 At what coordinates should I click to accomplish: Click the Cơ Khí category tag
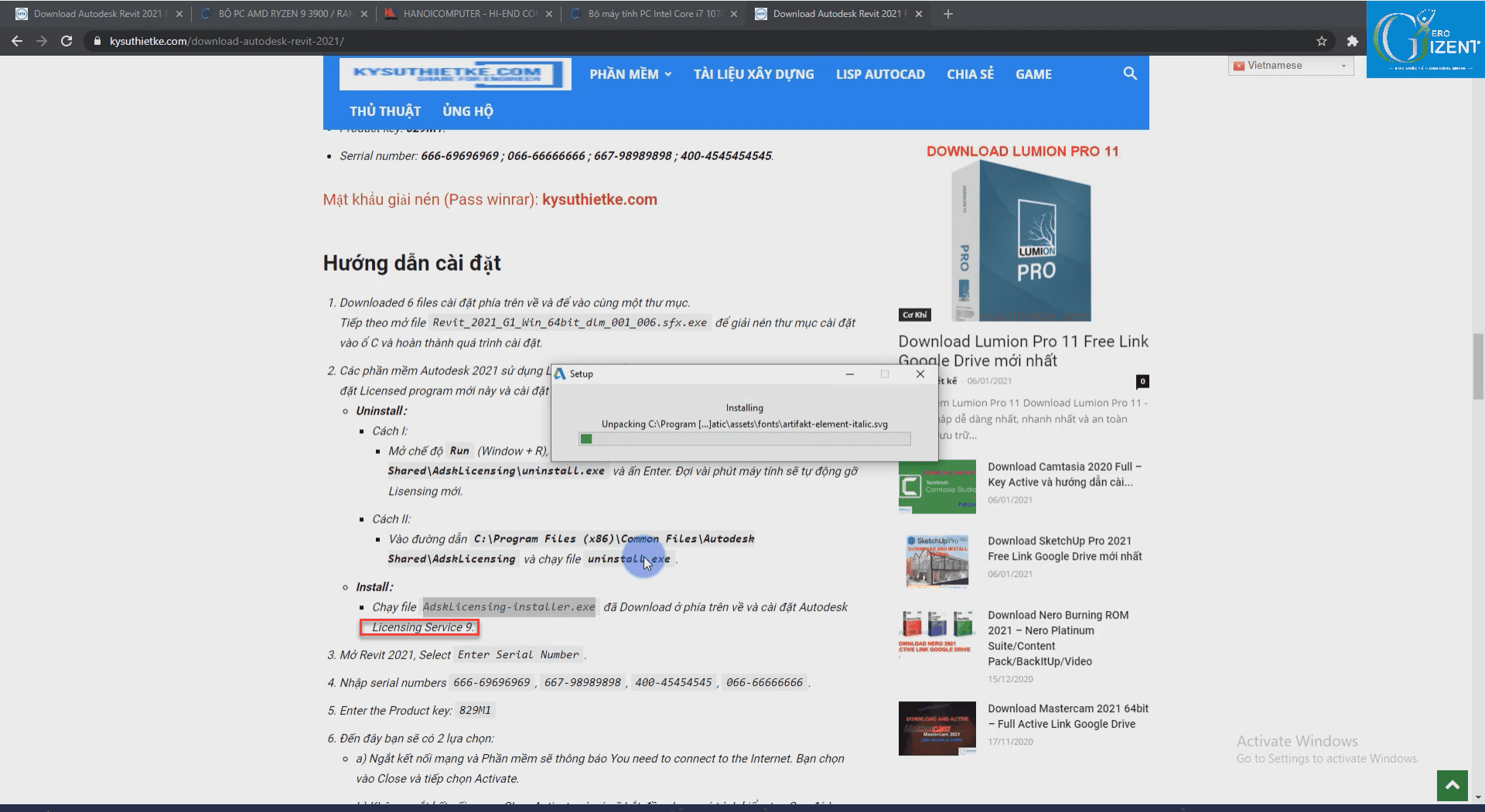click(x=915, y=315)
